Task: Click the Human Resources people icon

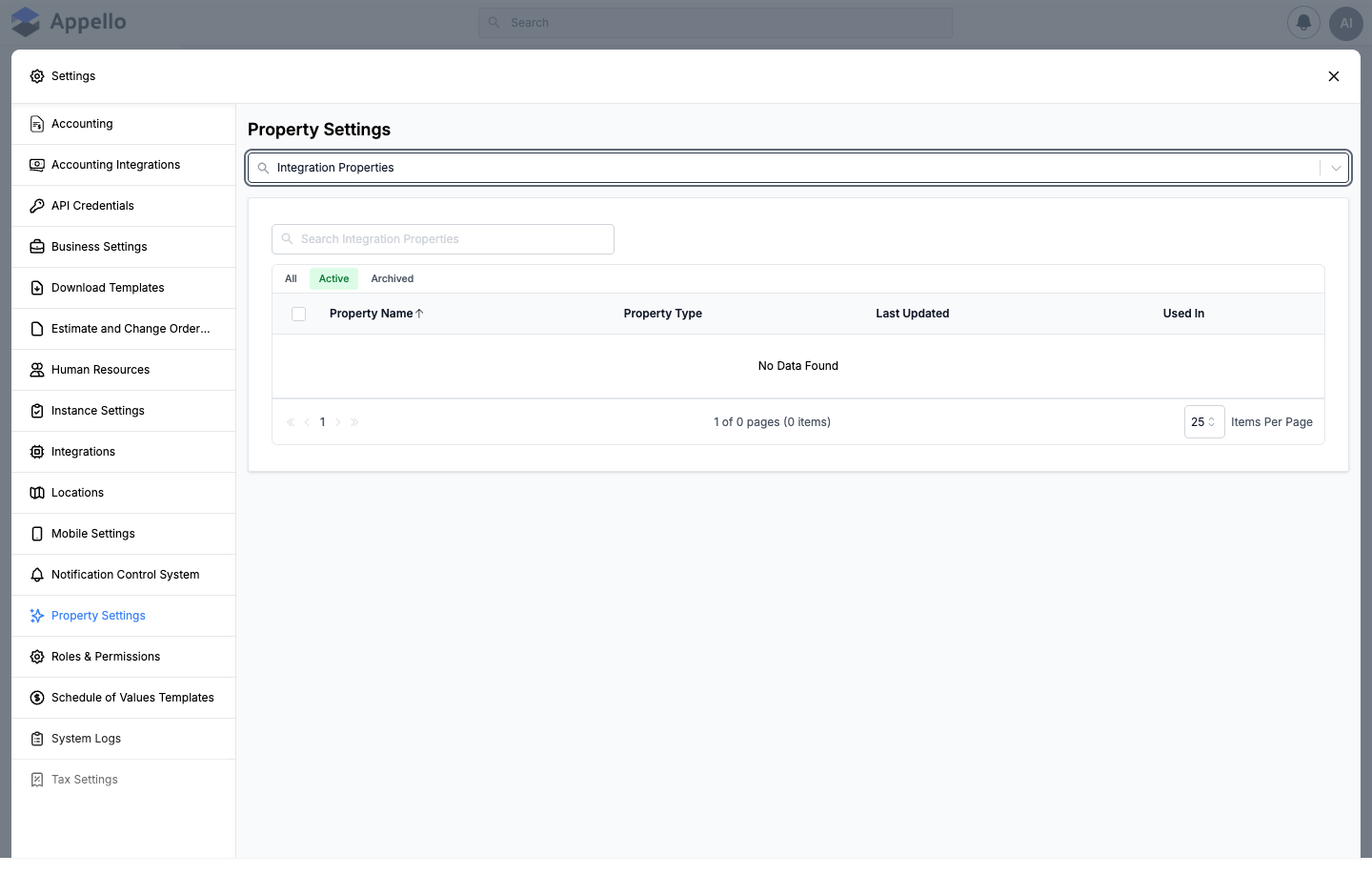Action: tap(37, 370)
